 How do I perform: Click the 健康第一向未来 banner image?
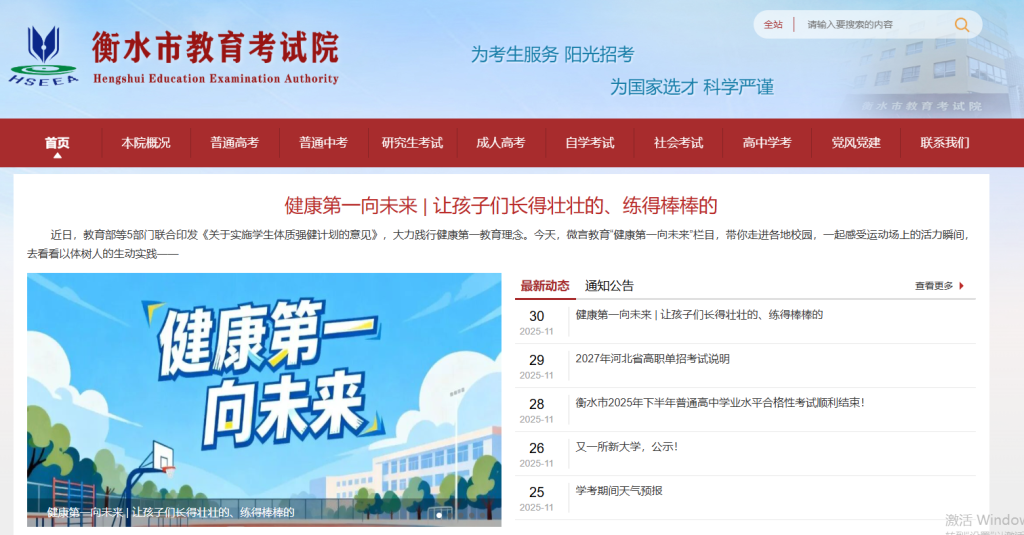click(264, 399)
